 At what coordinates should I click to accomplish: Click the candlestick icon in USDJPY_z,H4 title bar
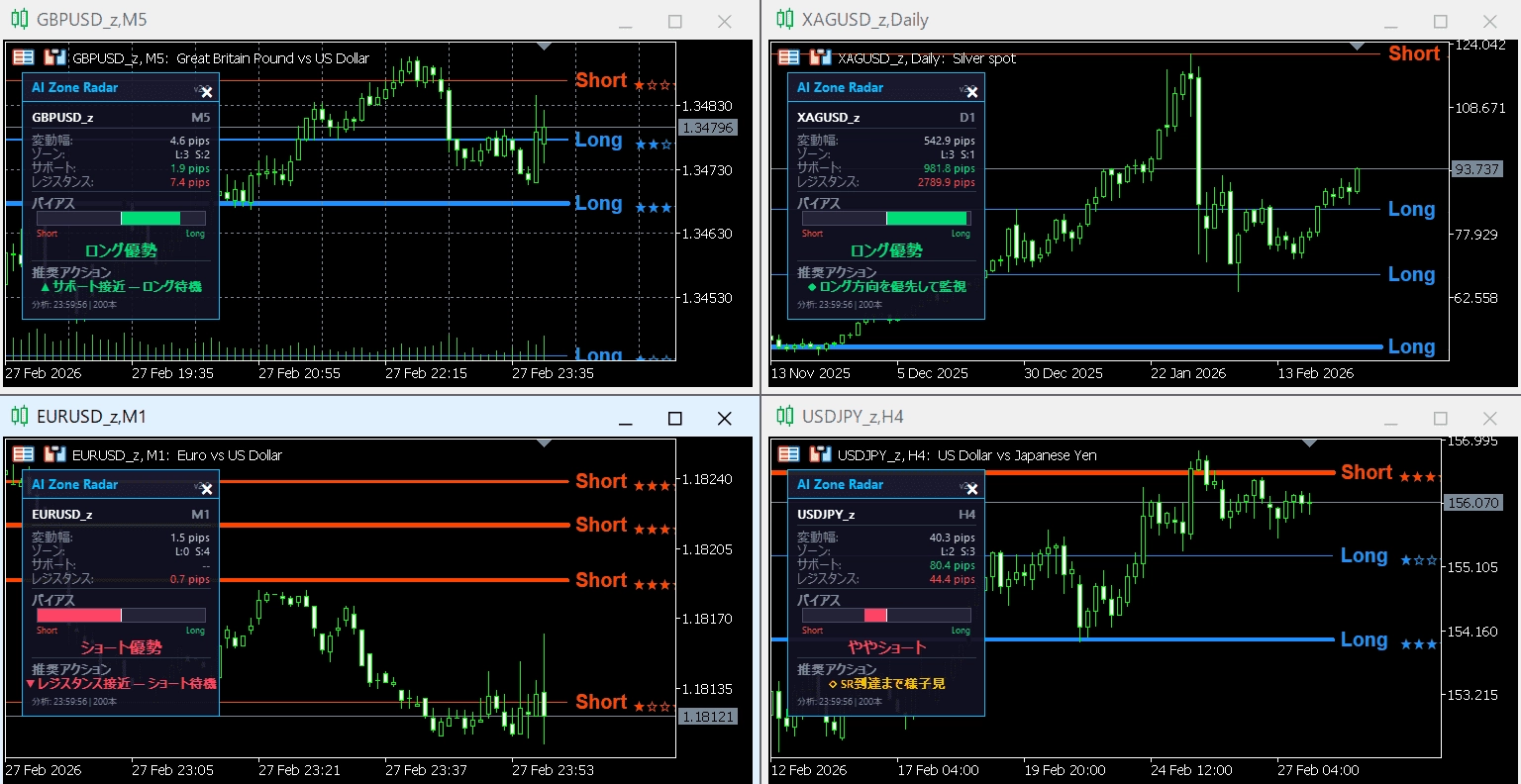pyautogui.click(x=785, y=417)
